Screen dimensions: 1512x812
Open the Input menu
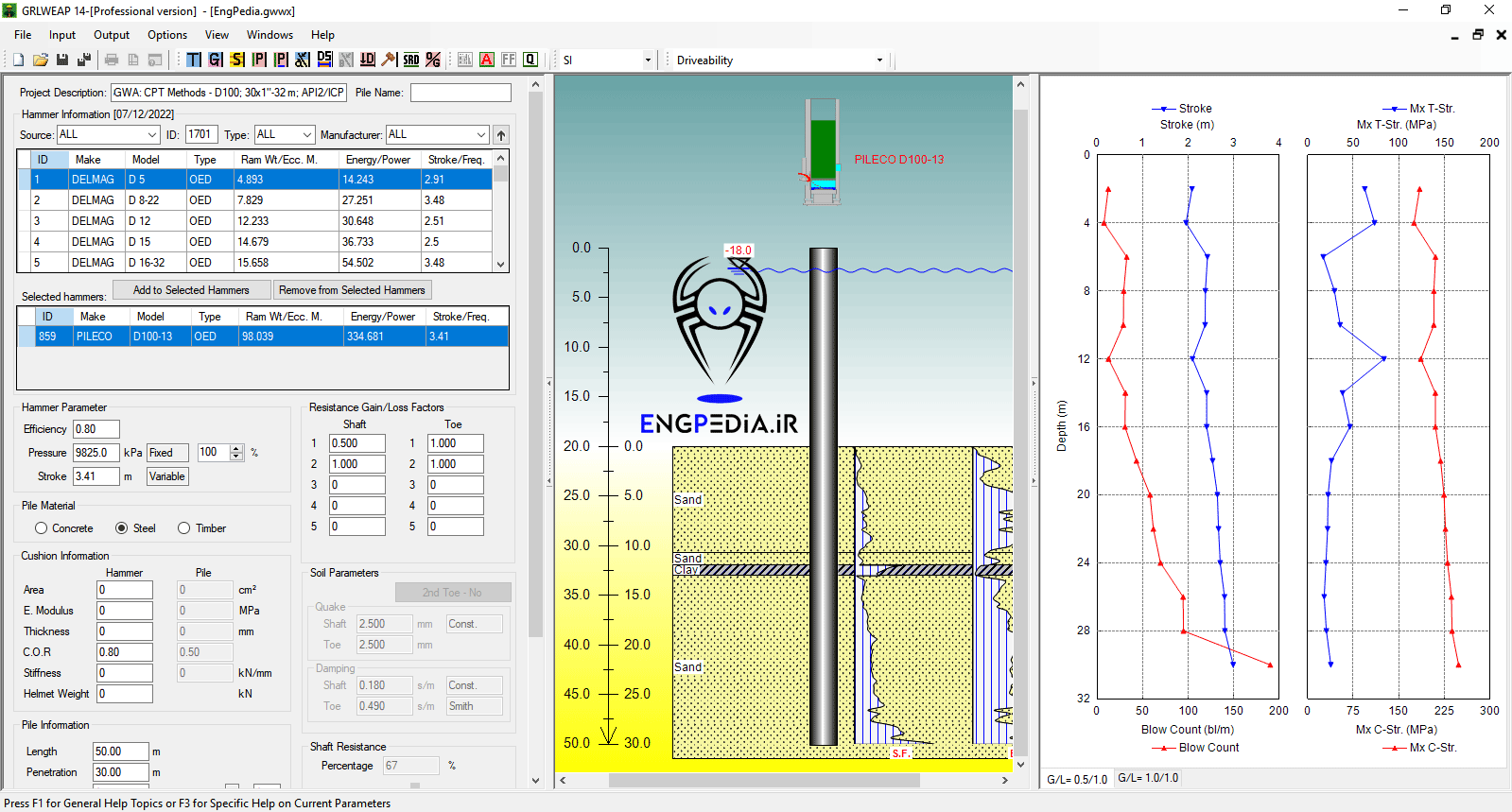62,35
